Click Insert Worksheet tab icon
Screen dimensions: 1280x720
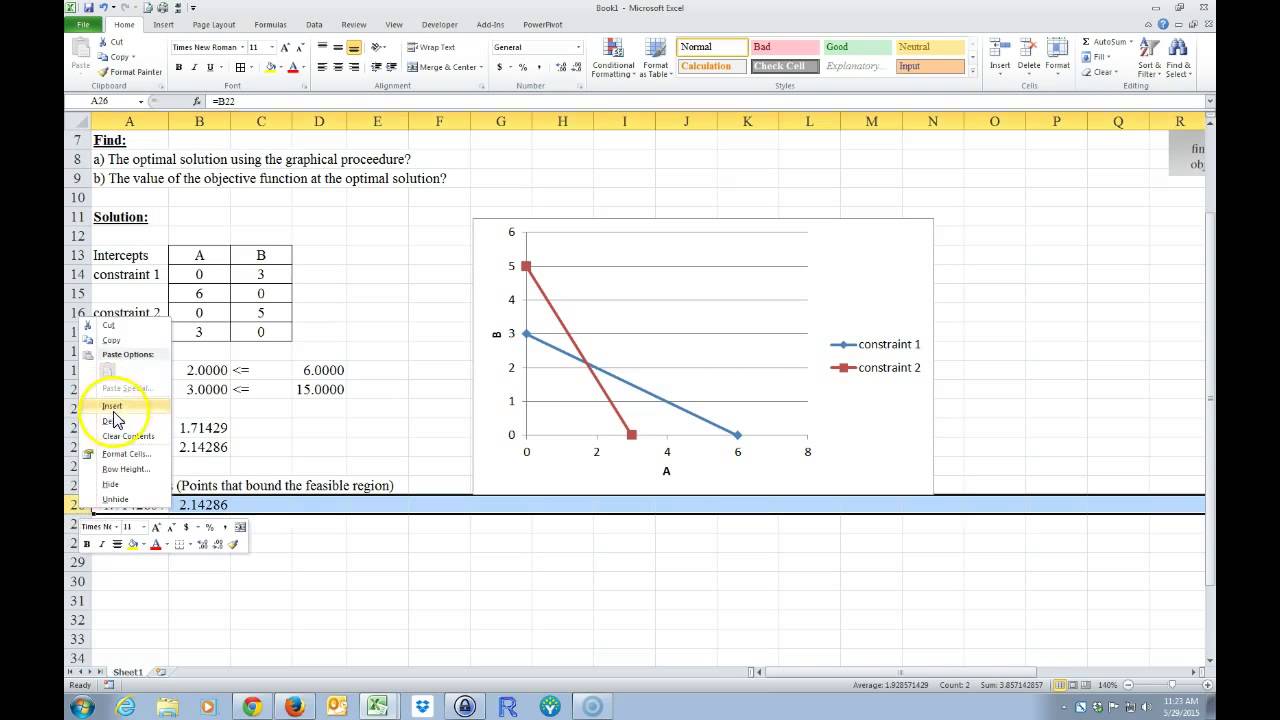pyautogui.click(x=160, y=672)
